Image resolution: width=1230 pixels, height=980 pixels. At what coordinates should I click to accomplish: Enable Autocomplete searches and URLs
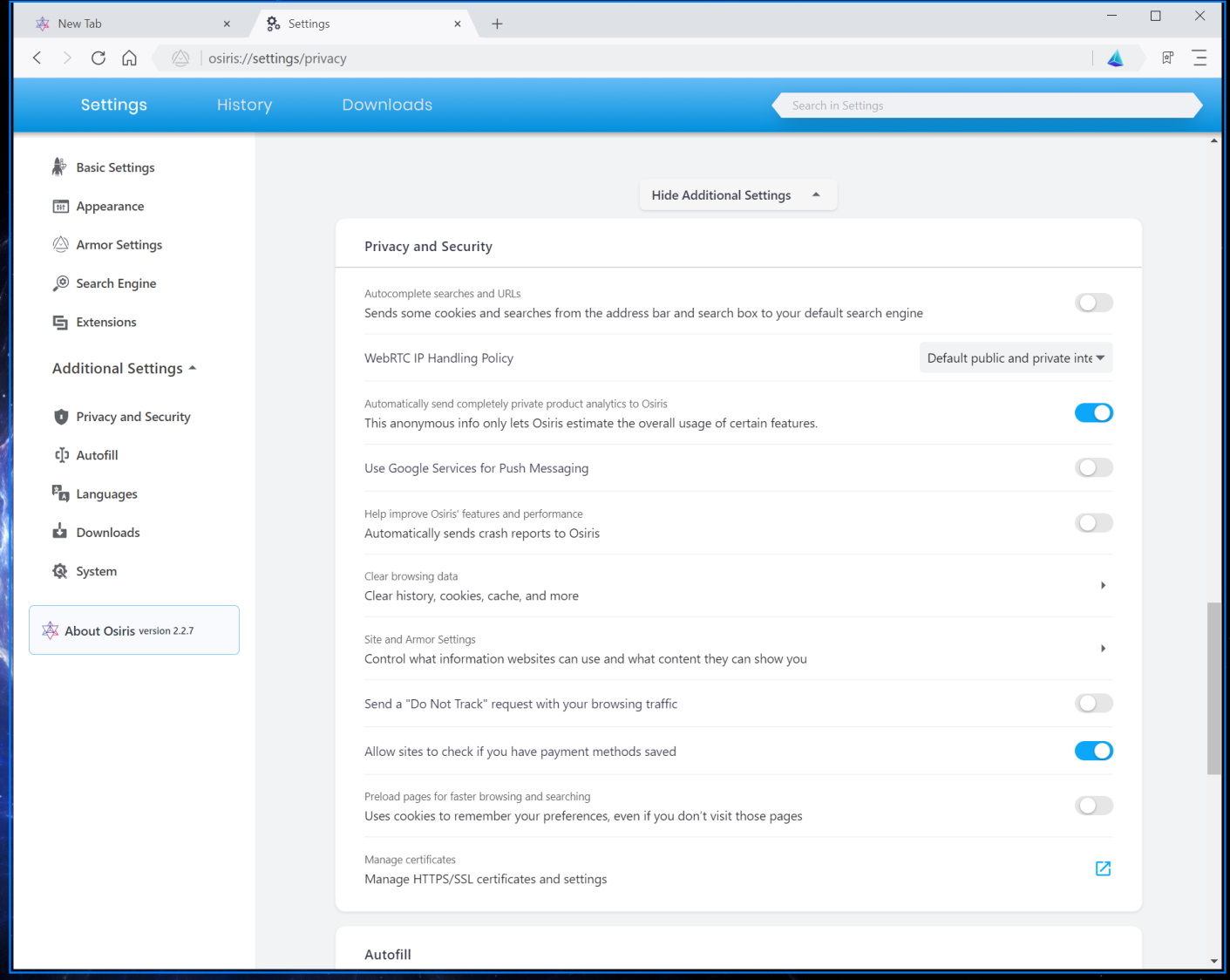point(1094,303)
